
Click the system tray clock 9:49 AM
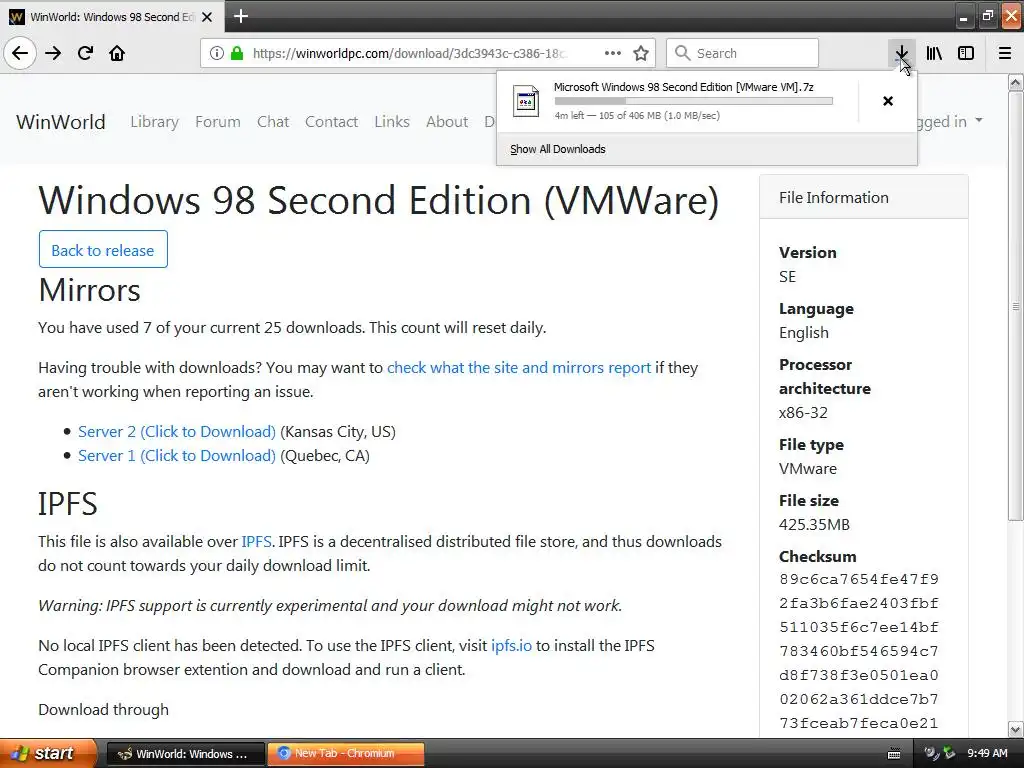coord(987,754)
